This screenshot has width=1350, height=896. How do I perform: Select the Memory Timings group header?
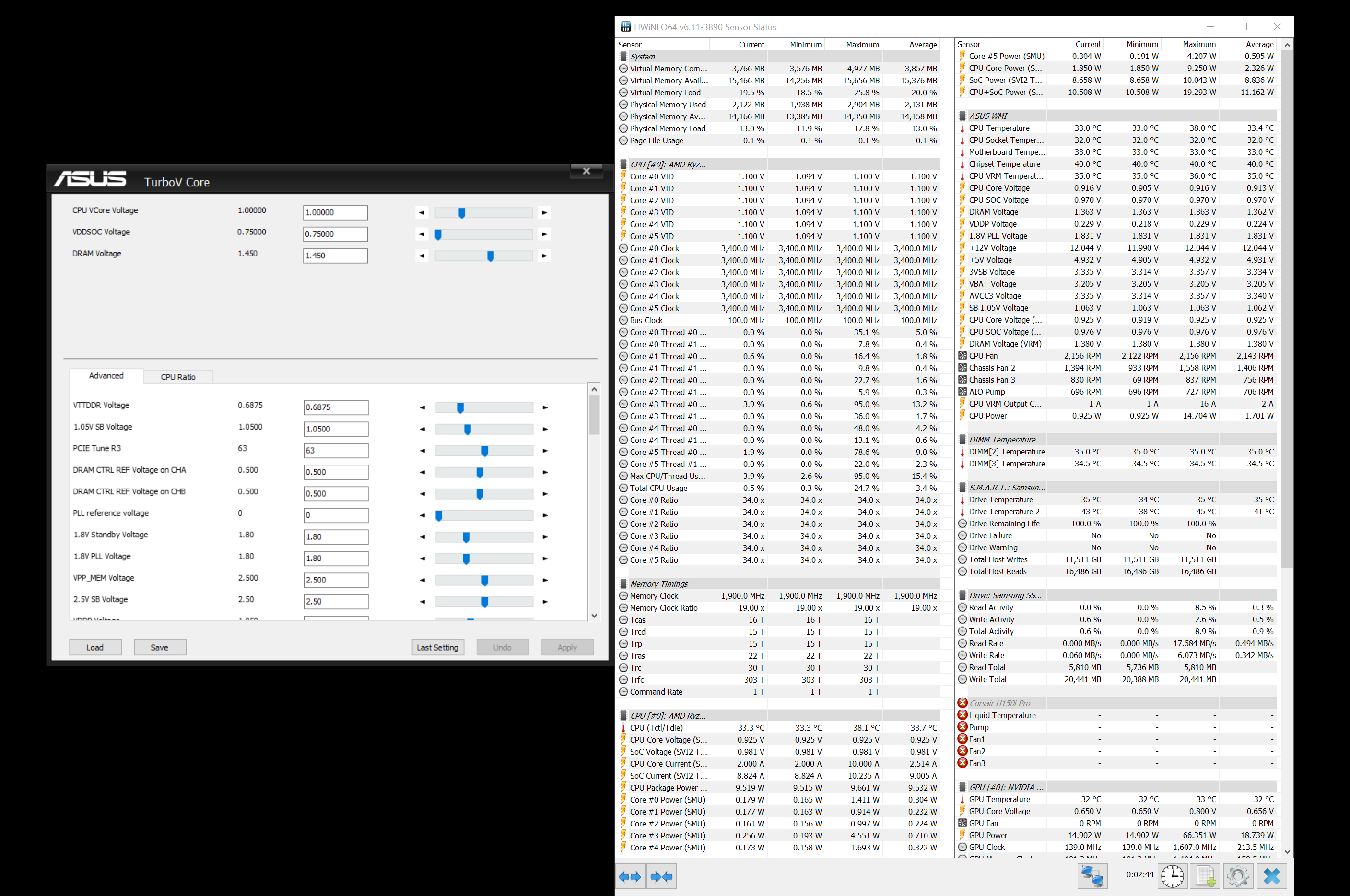[658, 584]
